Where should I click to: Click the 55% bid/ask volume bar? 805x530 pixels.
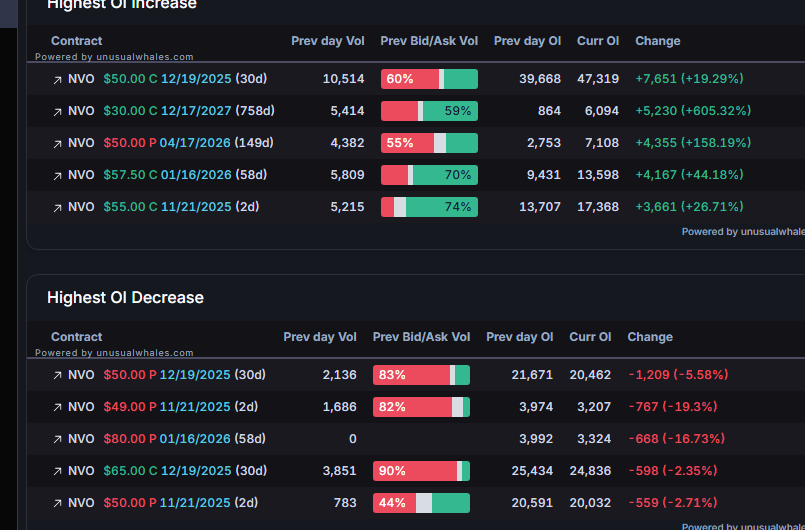click(x=429, y=143)
